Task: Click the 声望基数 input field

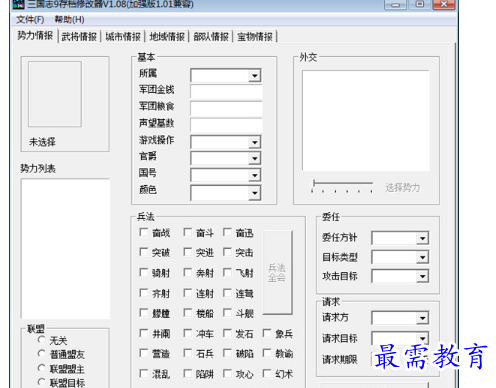Action: [226, 125]
